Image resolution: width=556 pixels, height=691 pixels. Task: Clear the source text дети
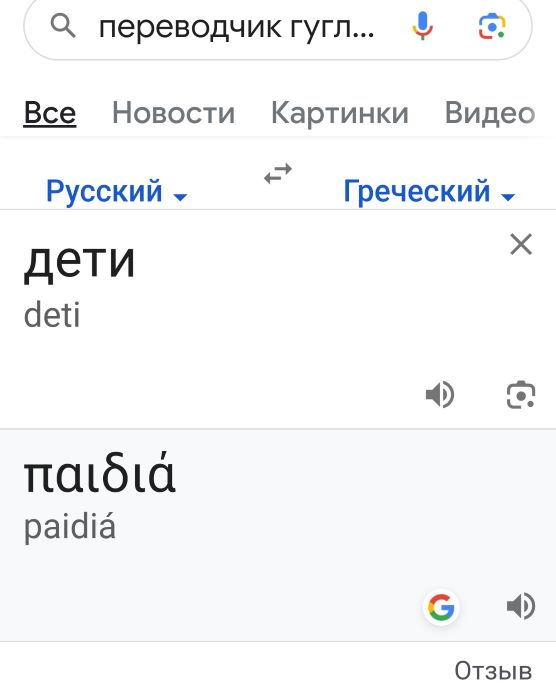tap(521, 244)
